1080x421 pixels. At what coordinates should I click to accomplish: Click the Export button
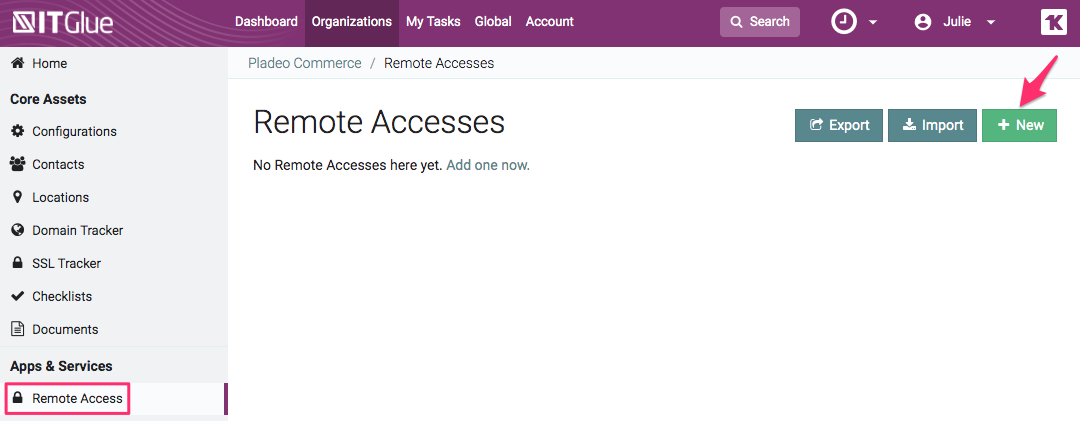click(x=838, y=125)
